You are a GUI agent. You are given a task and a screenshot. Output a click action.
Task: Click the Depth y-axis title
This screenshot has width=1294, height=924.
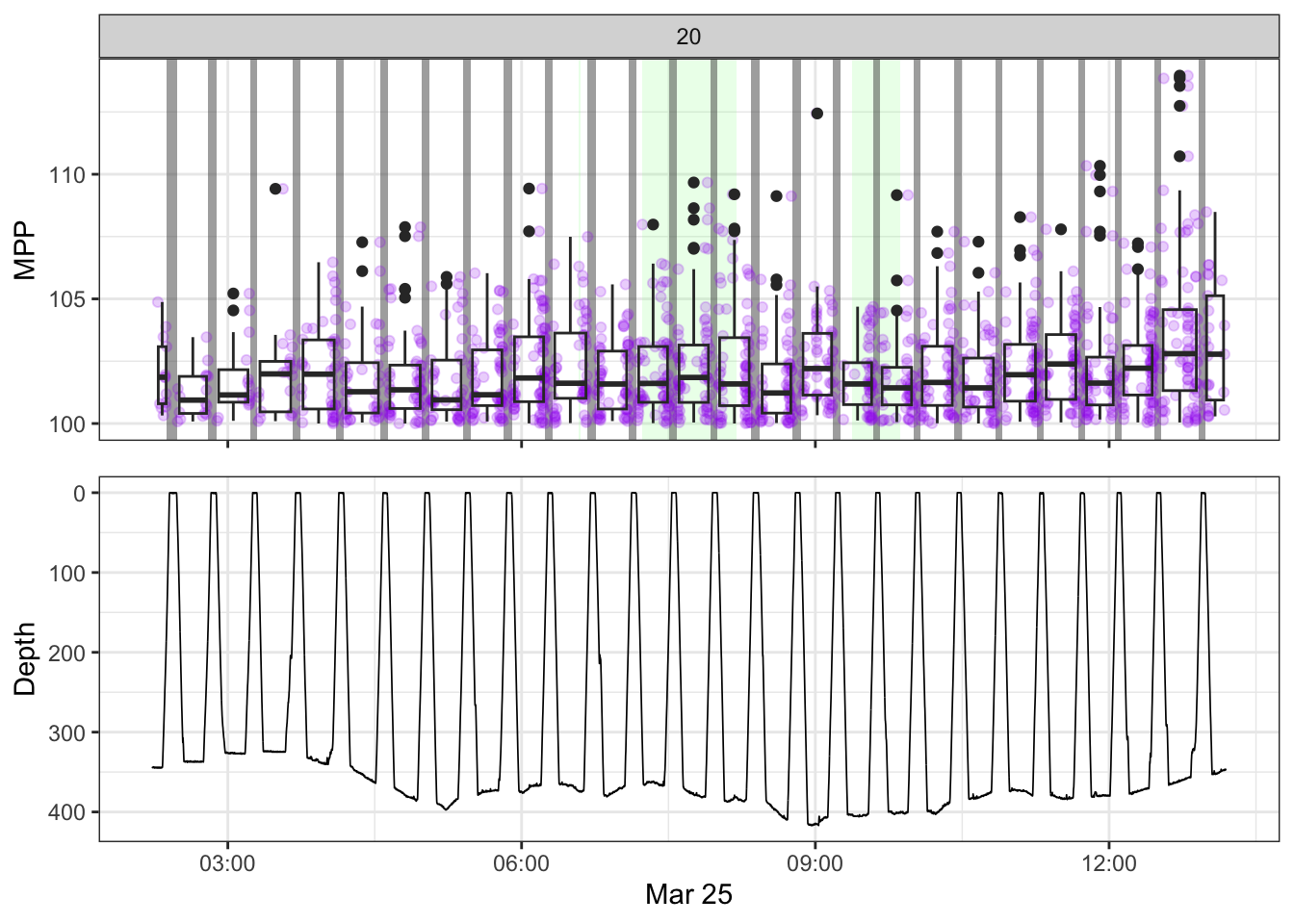coord(25,658)
